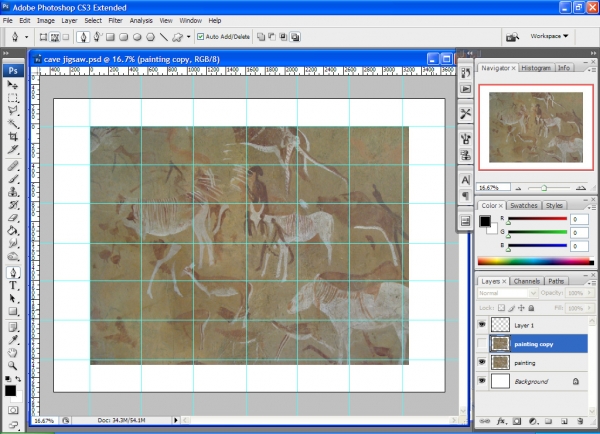600x434 pixels.
Task: Select the Clone Stamp tool
Action: click(x=13, y=192)
